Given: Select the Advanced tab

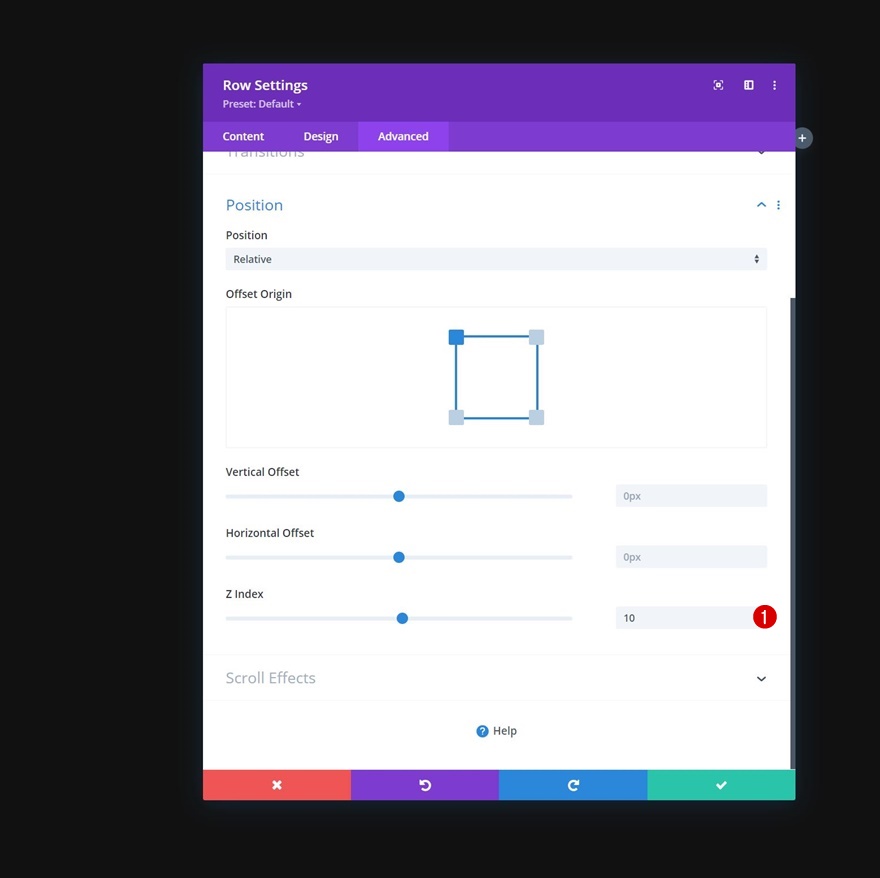Looking at the screenshot, I should (403, 136).
